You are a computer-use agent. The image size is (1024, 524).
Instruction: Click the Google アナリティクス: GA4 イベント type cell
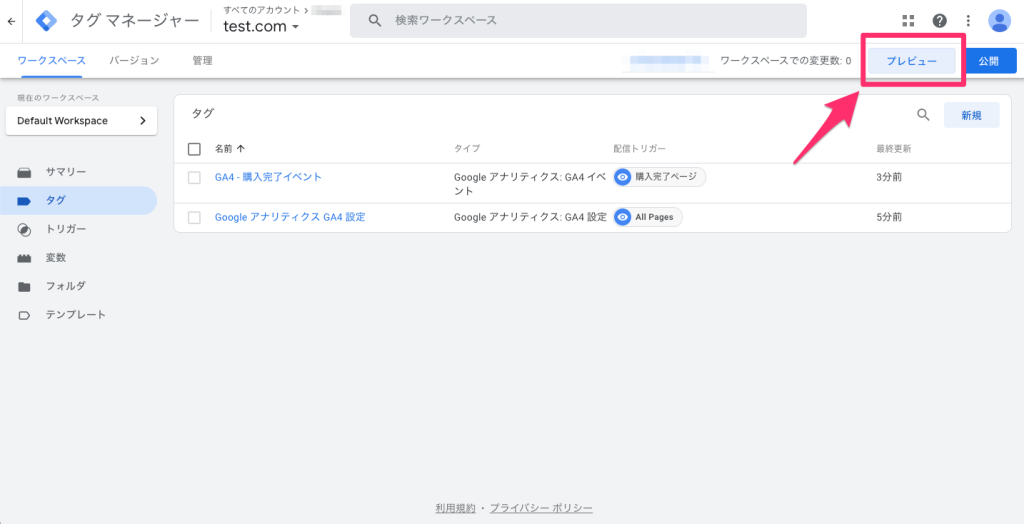(x=530, y=184)
